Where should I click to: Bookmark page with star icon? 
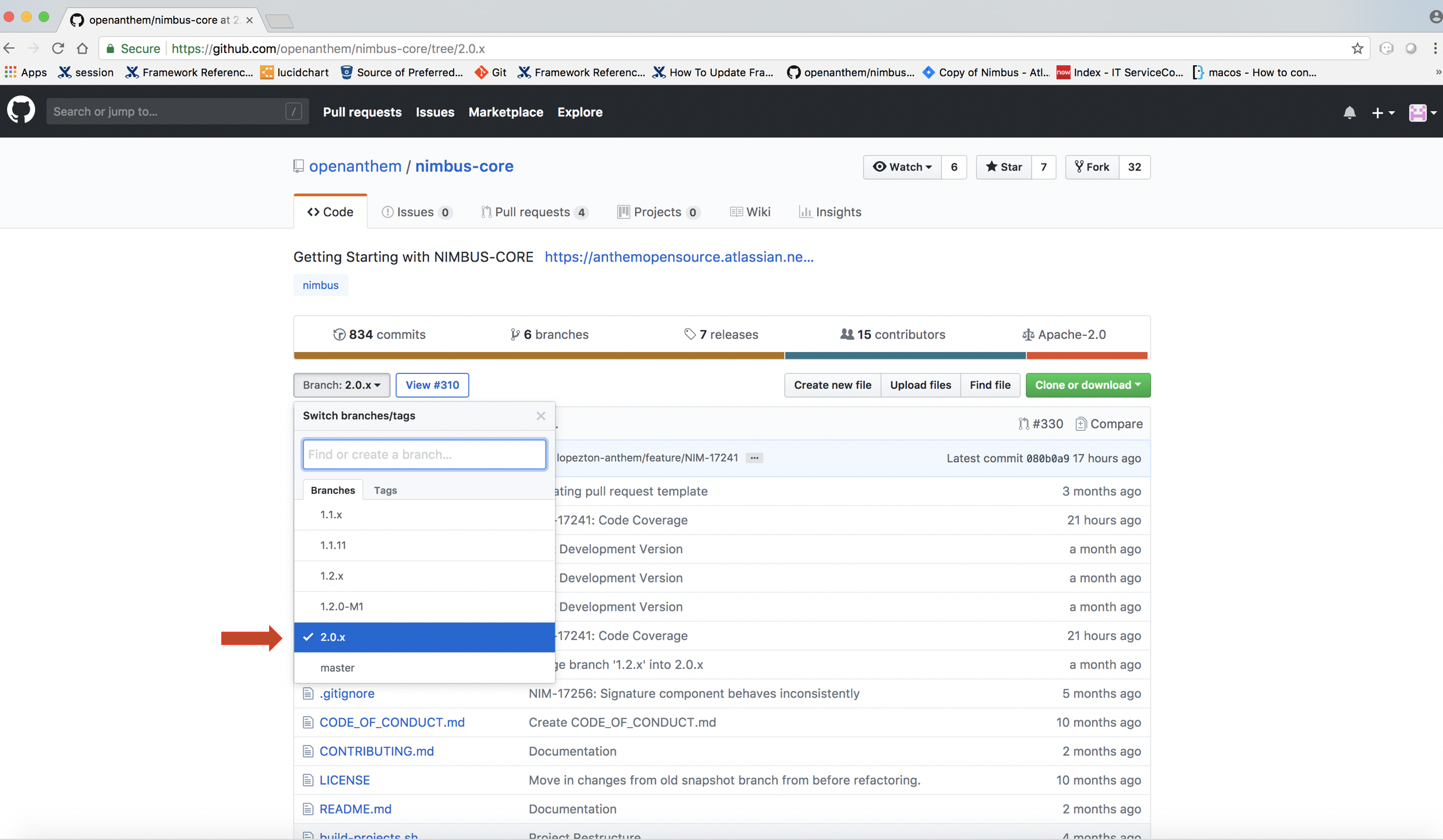pyautogui.click(x=1357, y=48)
